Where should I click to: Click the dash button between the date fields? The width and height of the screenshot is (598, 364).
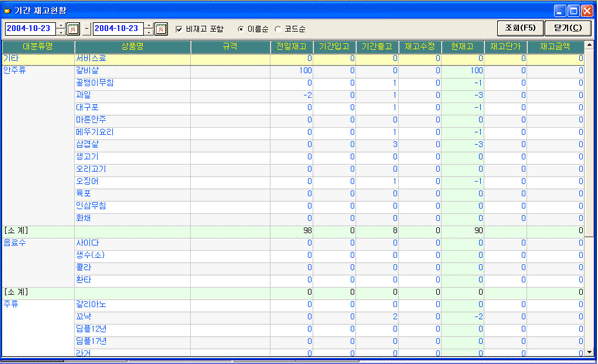click(87, 29)
